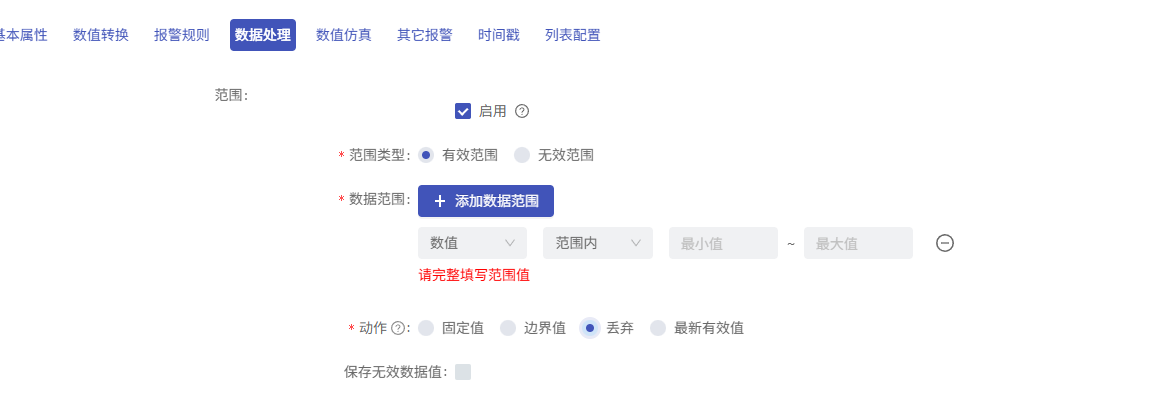Focus the 最大值 input field

click(x=858, y=243)
